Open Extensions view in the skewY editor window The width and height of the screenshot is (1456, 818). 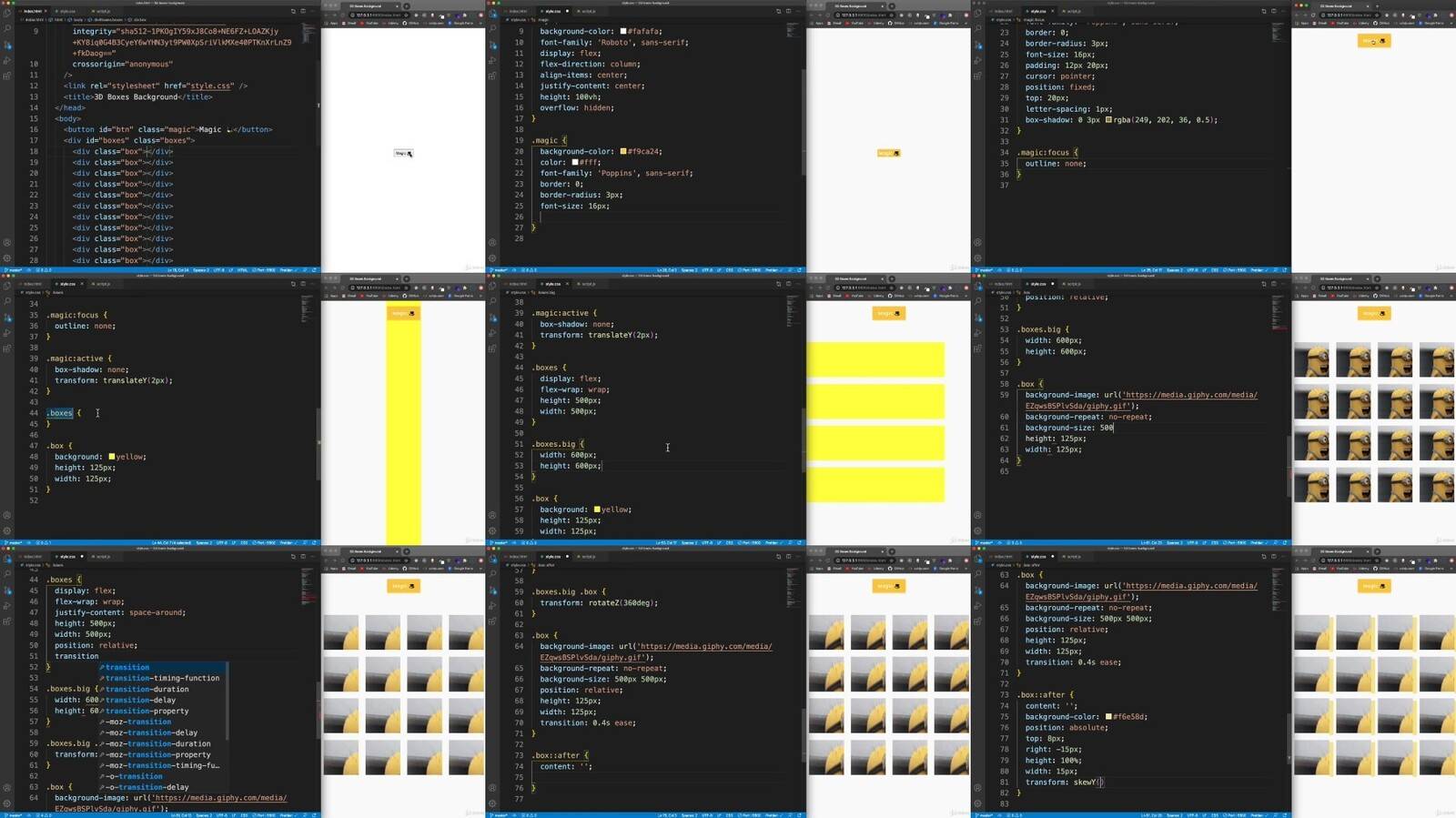pos(978,621)
